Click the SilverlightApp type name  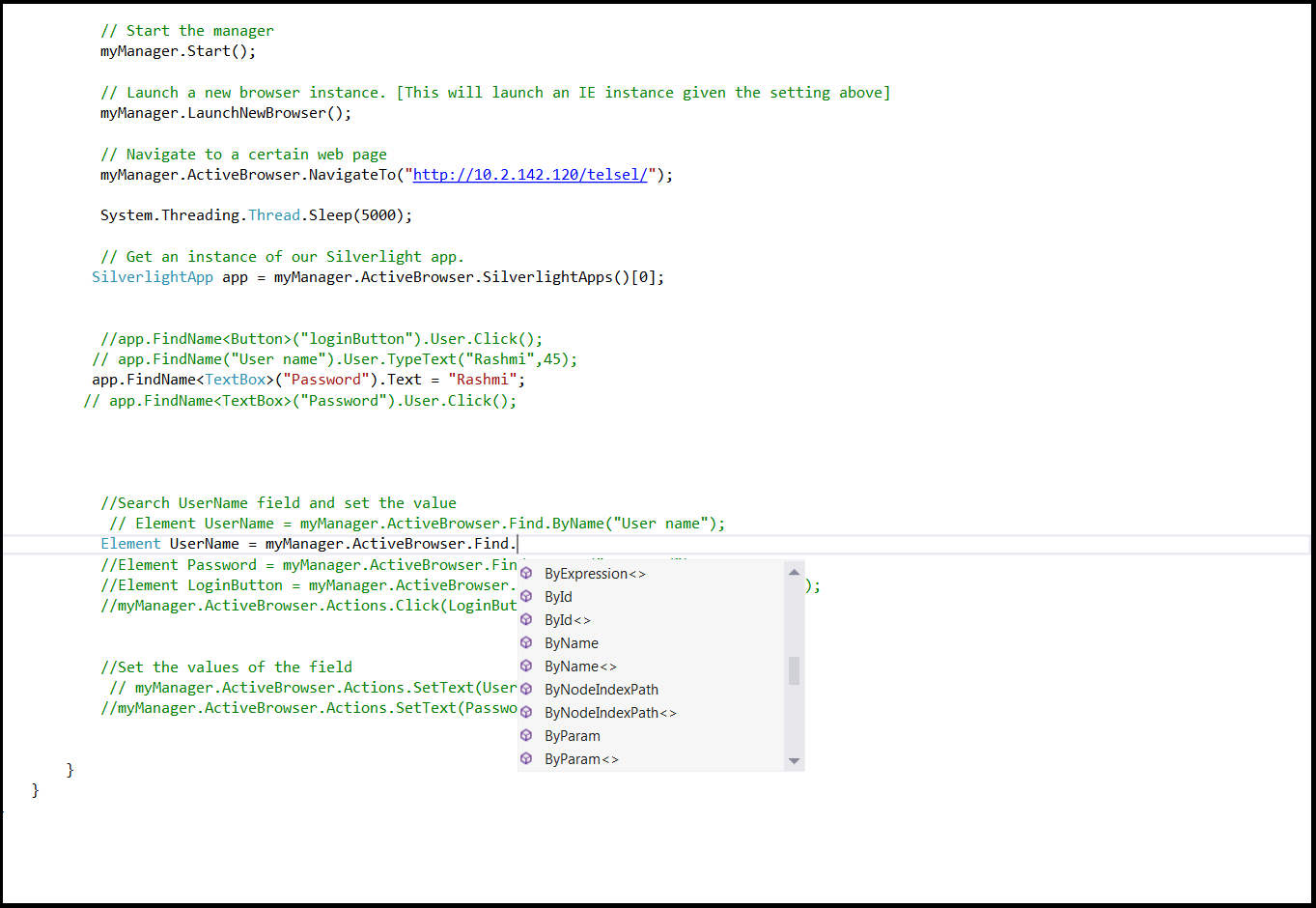[x=153, y=277]
